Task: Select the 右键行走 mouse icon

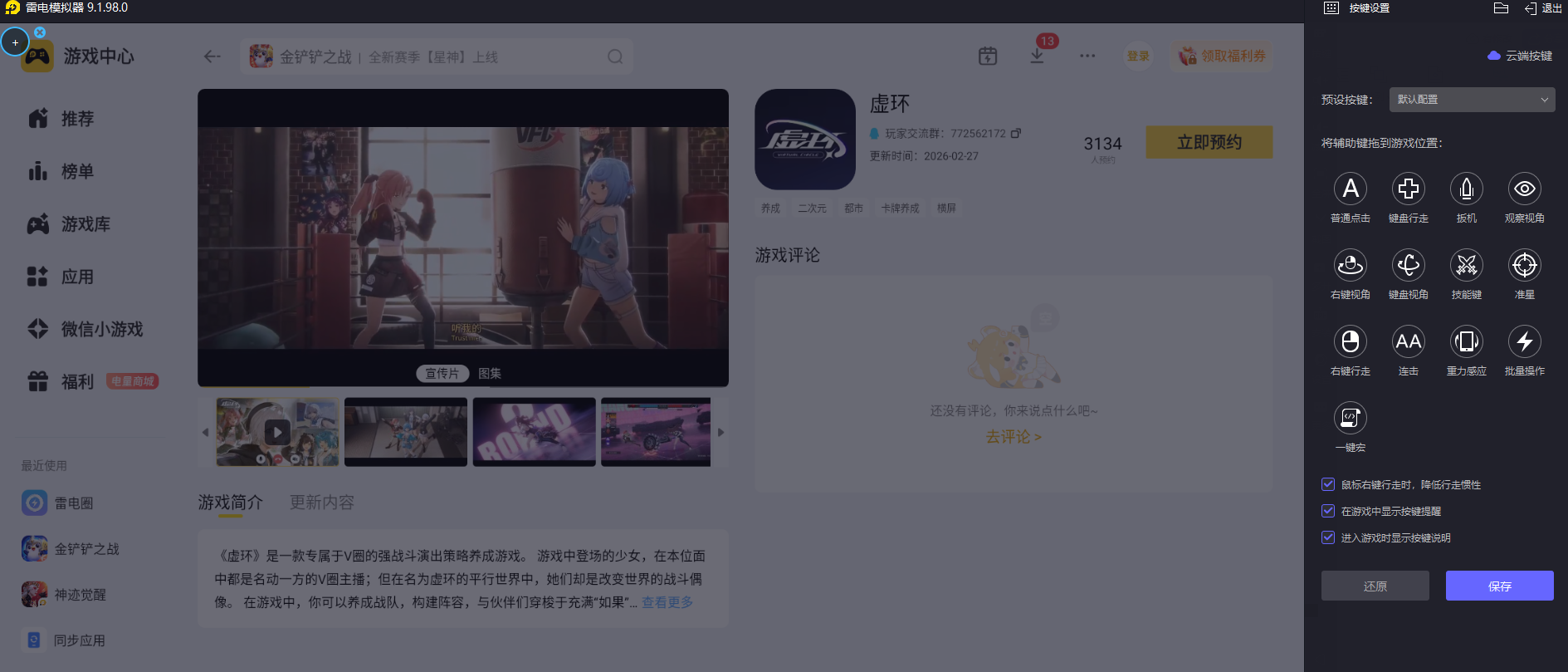Action: pyautogui.click(x=1351, y=341)
